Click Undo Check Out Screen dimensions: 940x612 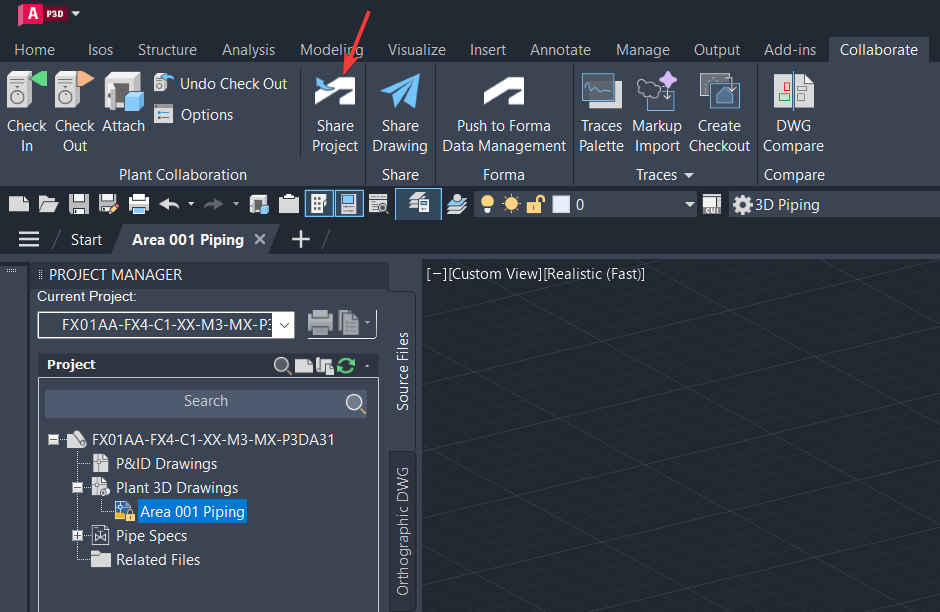coord(221,83)
